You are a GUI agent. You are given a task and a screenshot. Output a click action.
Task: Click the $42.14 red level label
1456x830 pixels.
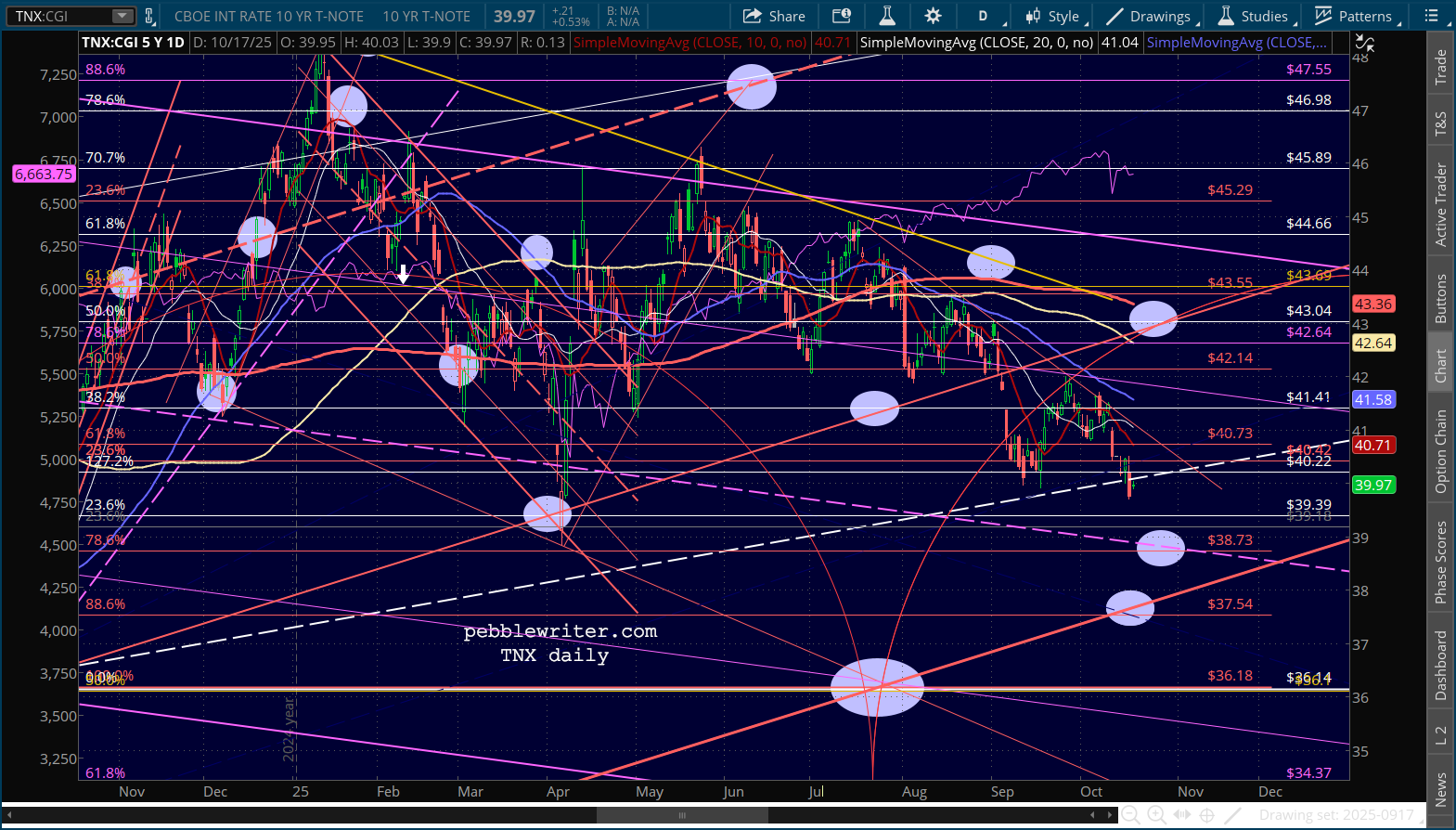click(1230, 358)
